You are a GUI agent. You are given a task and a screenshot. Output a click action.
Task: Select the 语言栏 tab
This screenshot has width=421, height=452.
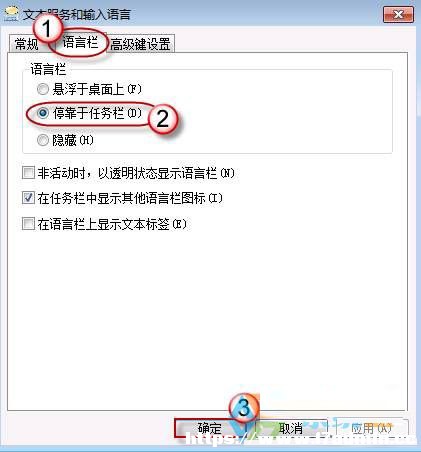tap(80, 42)
